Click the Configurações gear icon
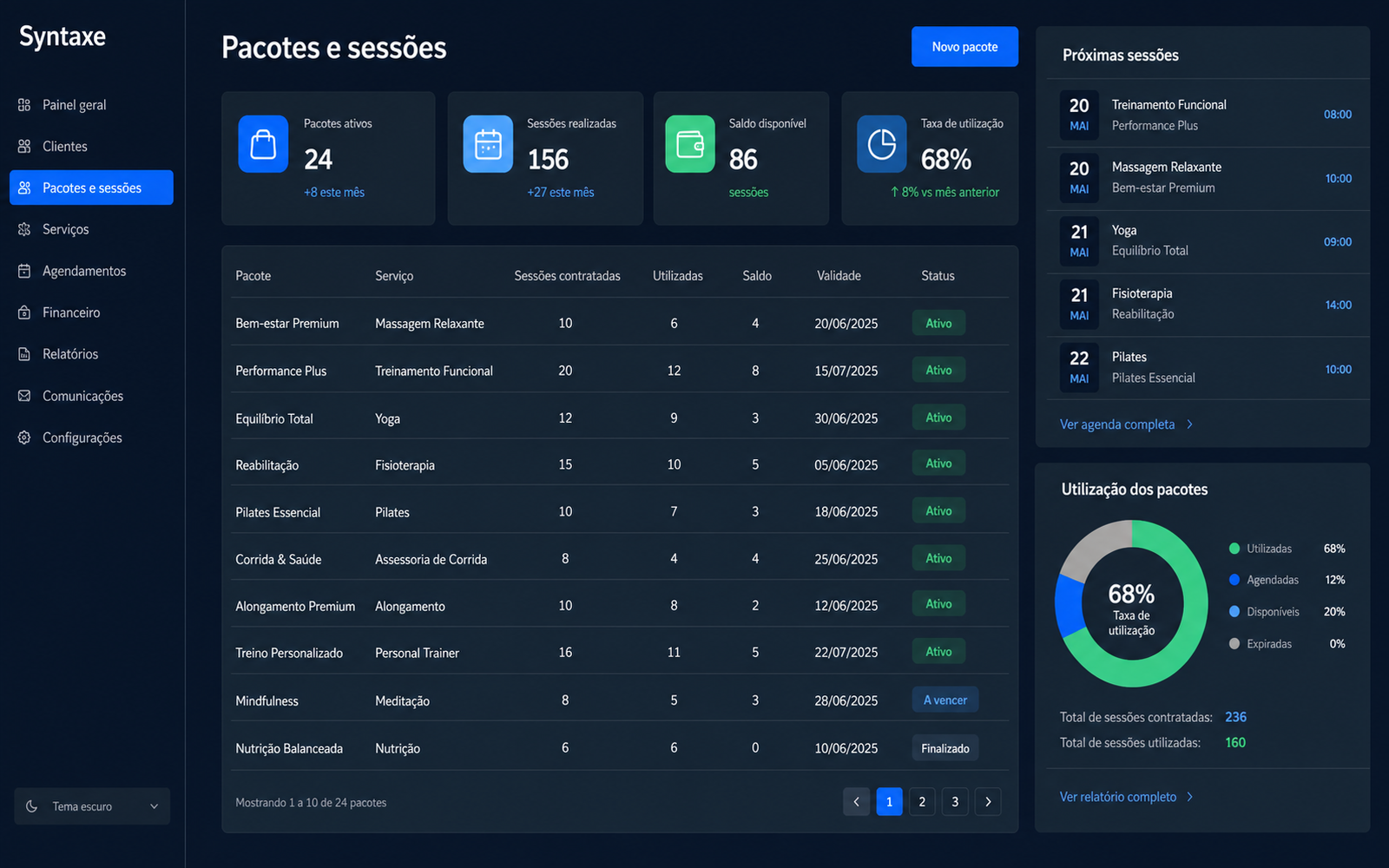This screenshot has width=1389, height=868. pos(24,437)
